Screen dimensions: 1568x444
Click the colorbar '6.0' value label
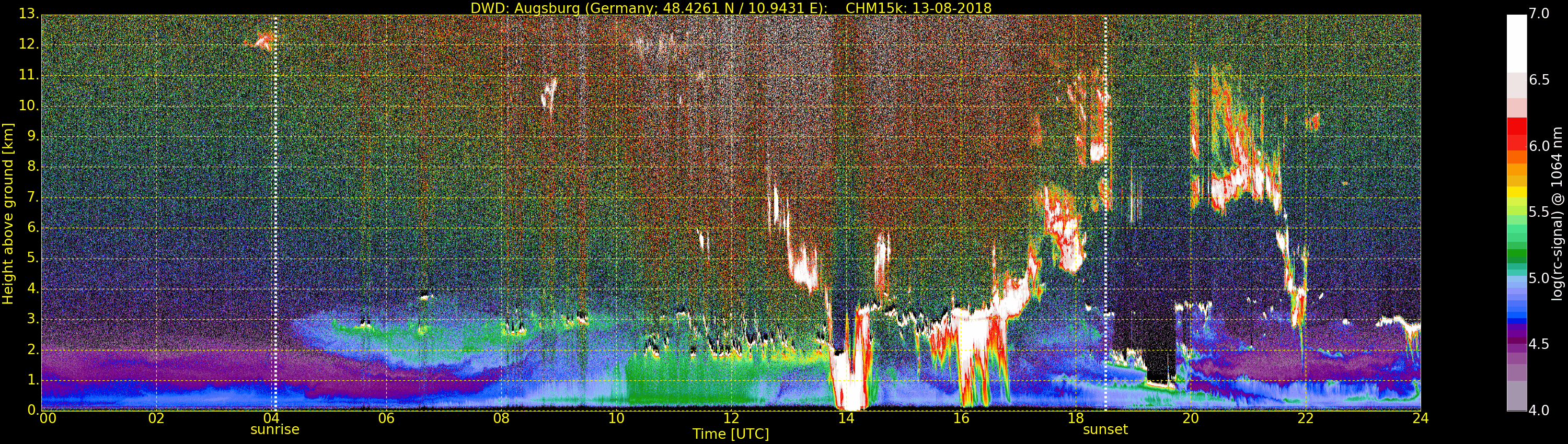[x=1538, y=146]
